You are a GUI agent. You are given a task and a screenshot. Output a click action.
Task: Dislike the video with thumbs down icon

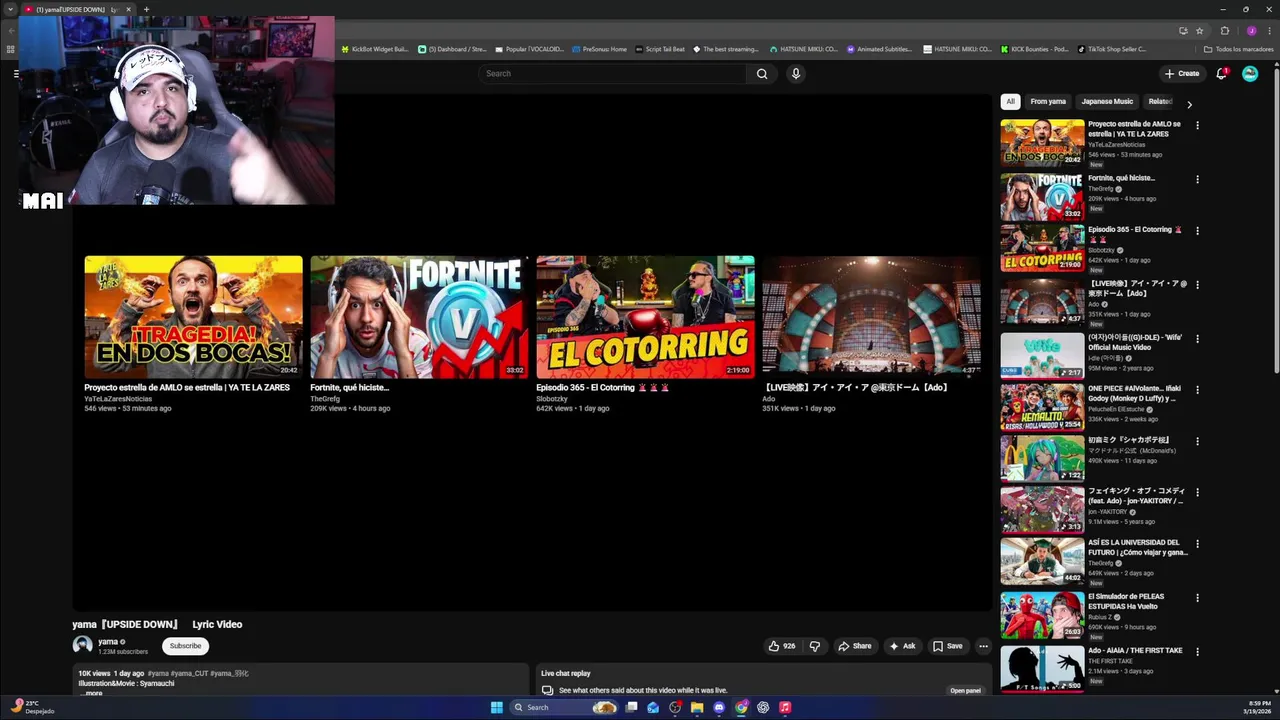[x=814, y=646]
